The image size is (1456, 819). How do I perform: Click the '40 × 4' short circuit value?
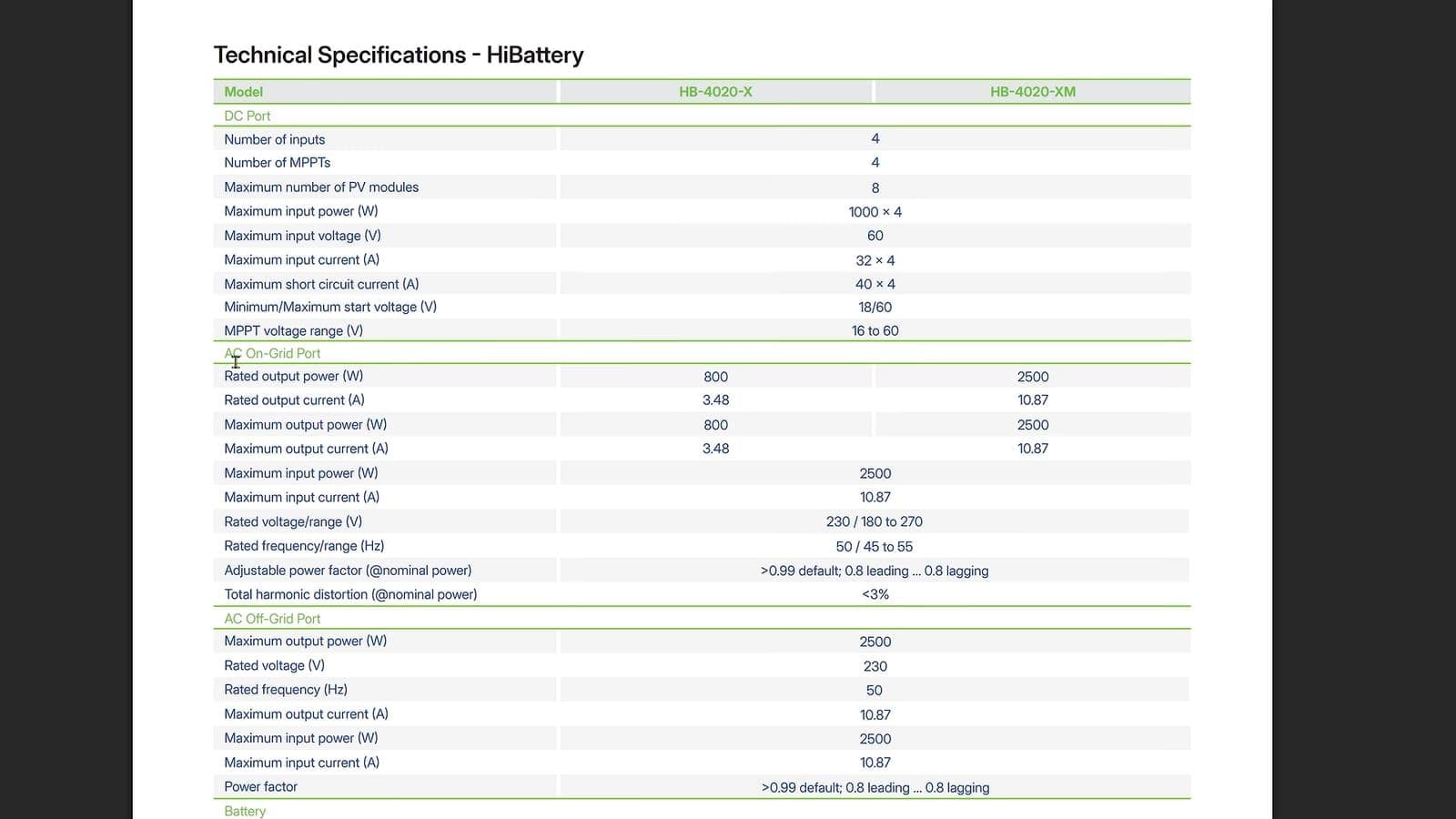click(x=875, y=284)
